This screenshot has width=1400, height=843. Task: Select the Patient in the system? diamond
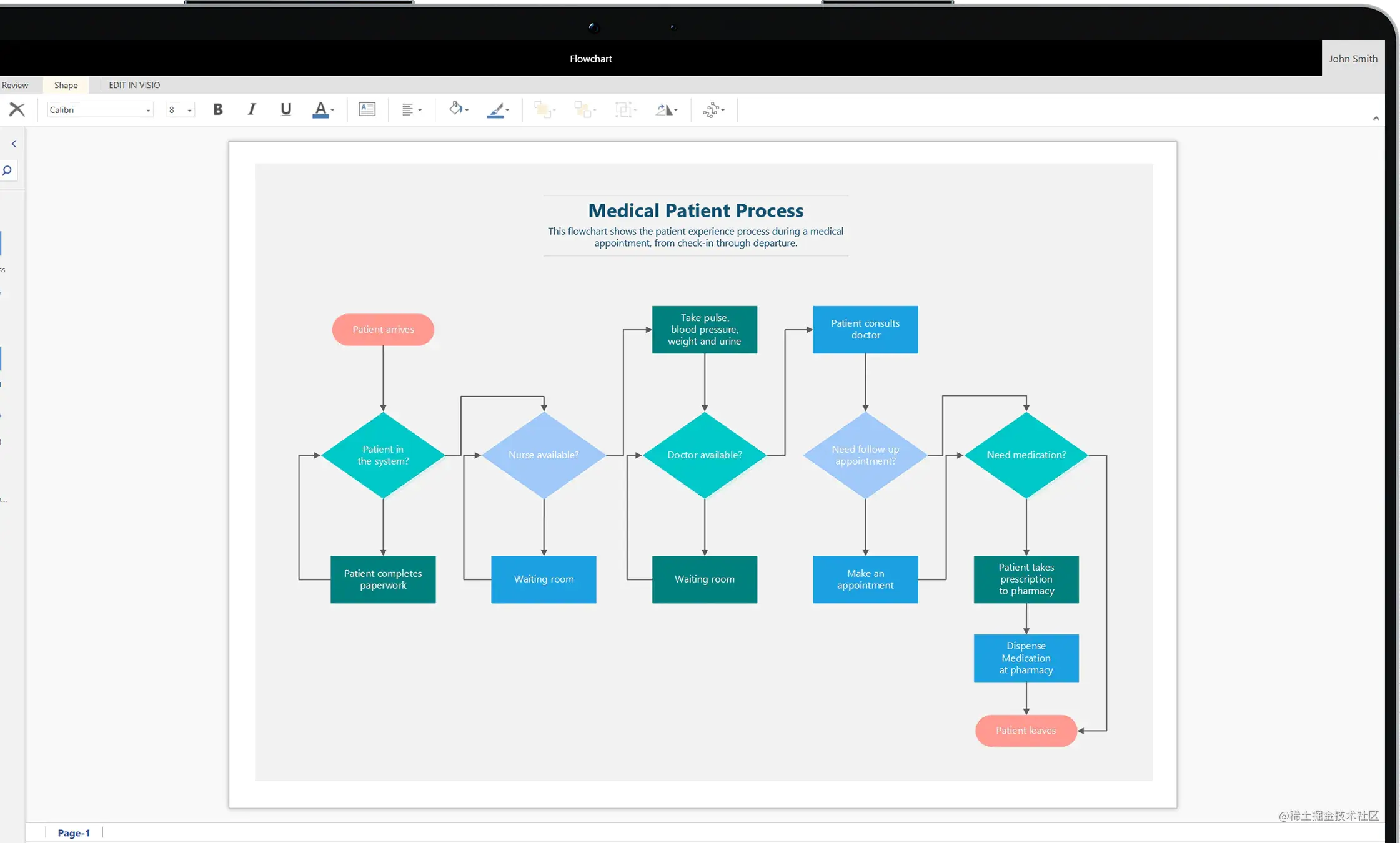[x=383, y=455]
